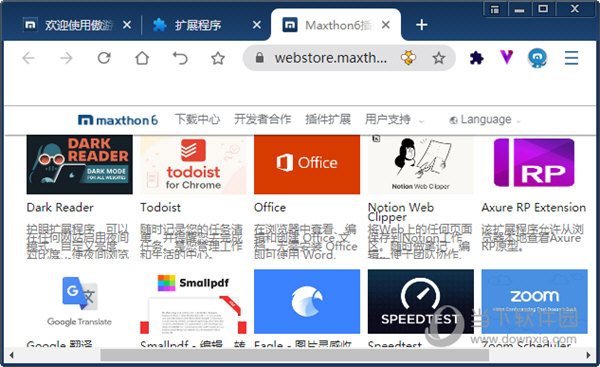Open the Axure RP extension thumbnail

(534, 165)
